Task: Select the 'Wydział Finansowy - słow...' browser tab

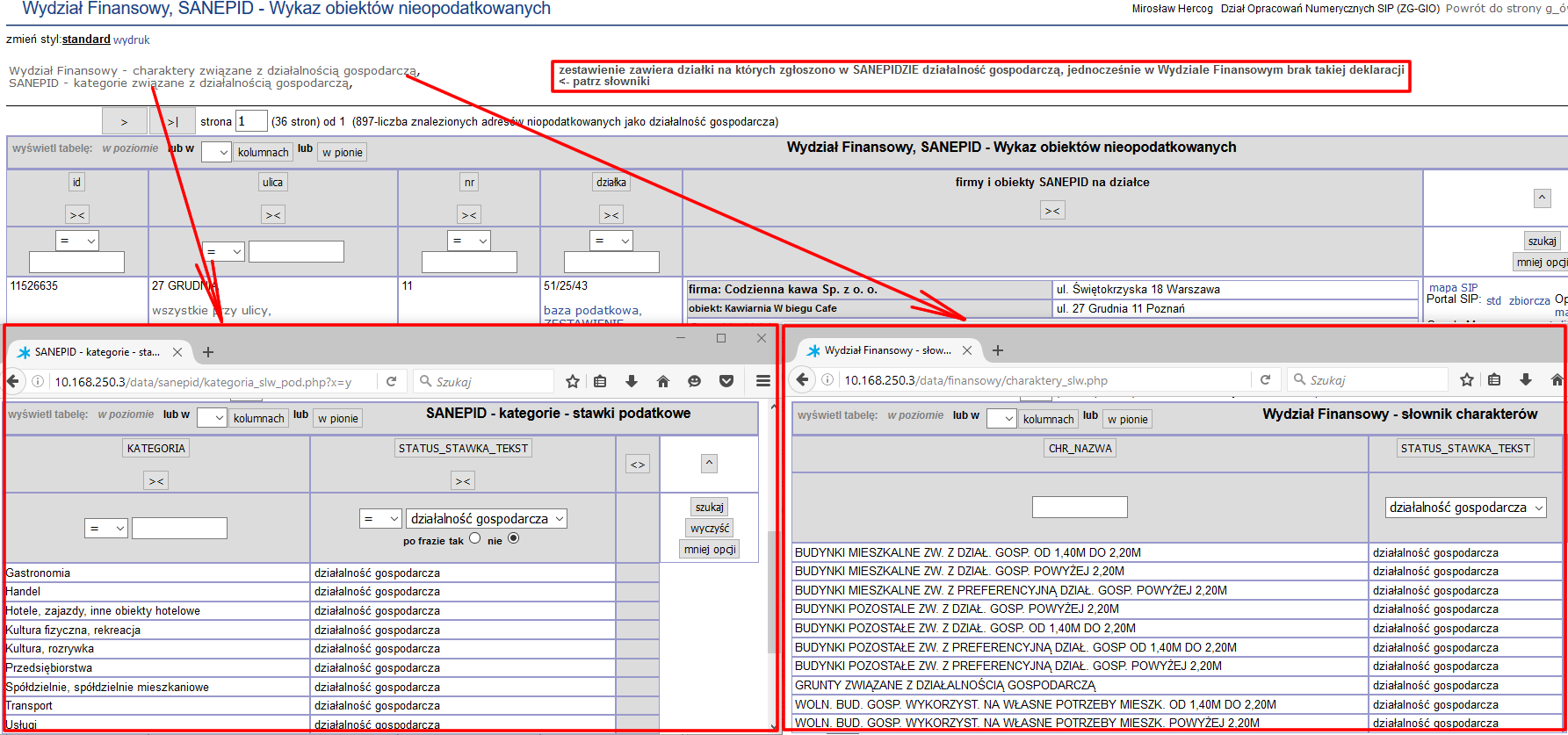Action: [887, 350]
